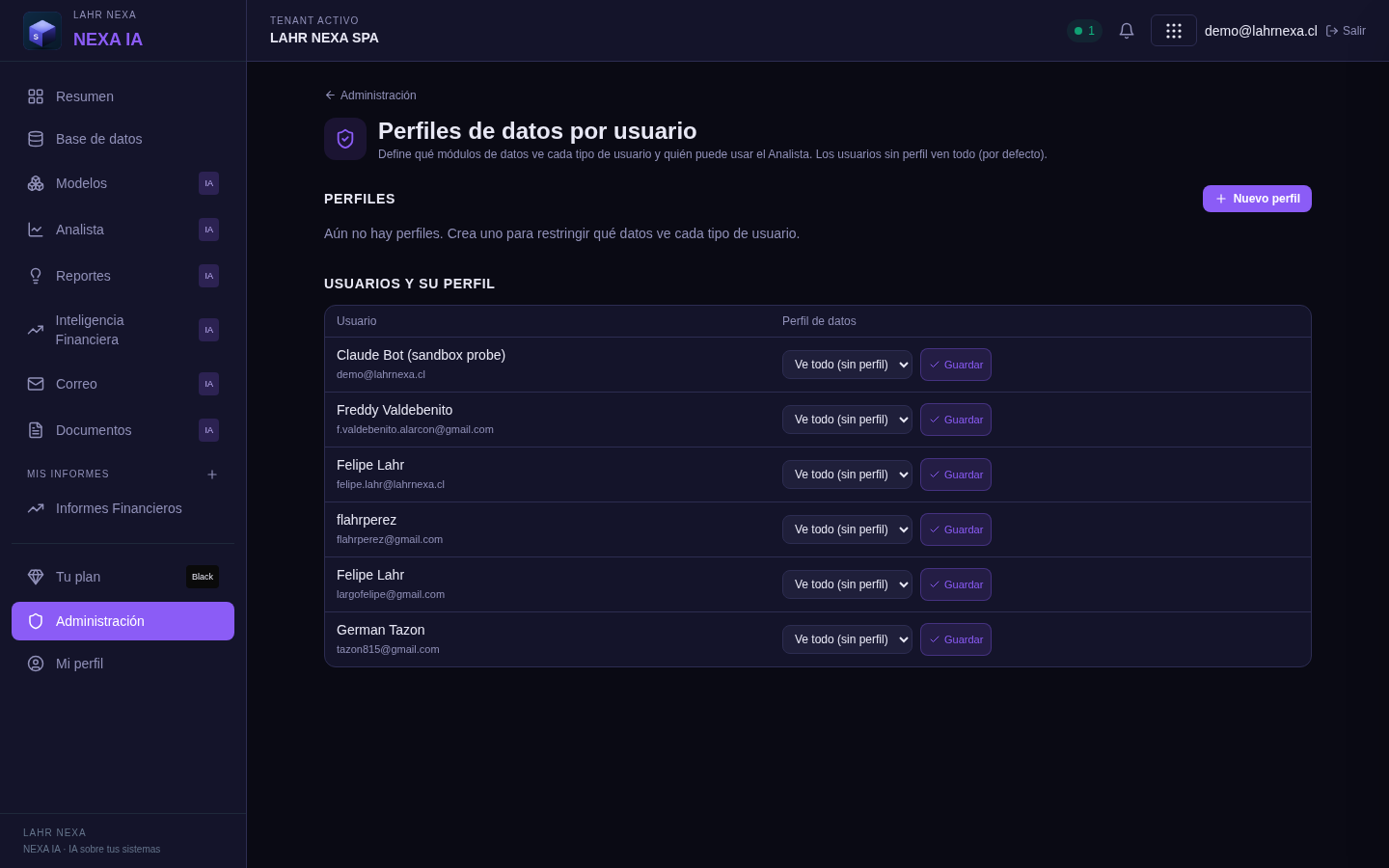Click email flahrperez@gmail.com

point(390,539)
